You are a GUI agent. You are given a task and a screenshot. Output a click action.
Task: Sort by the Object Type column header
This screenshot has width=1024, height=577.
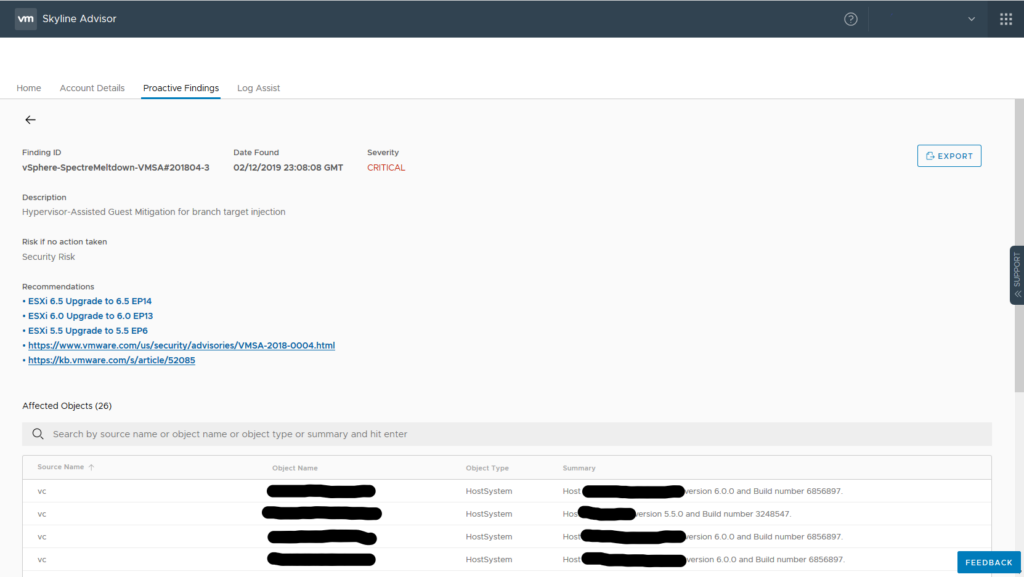(x=487, y=468)
